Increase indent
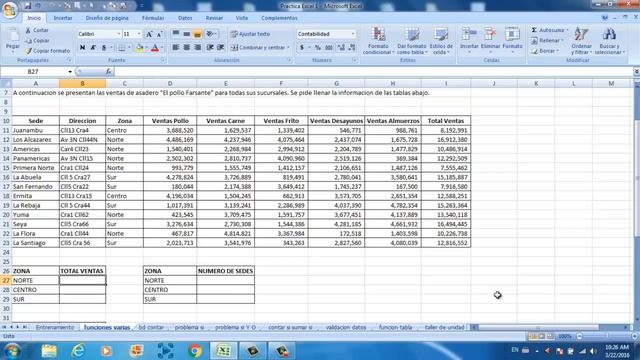The width and height of the screenshot is (640, 360). point(220,47)
